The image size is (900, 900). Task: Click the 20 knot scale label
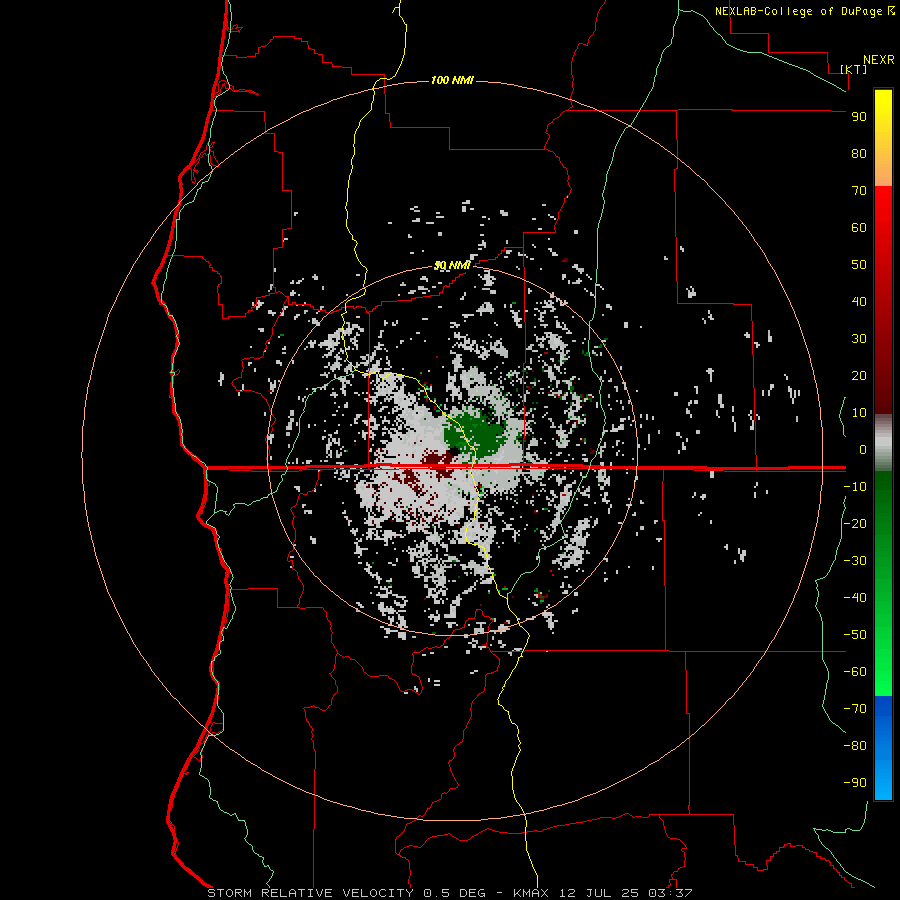(x=859, y=376)
